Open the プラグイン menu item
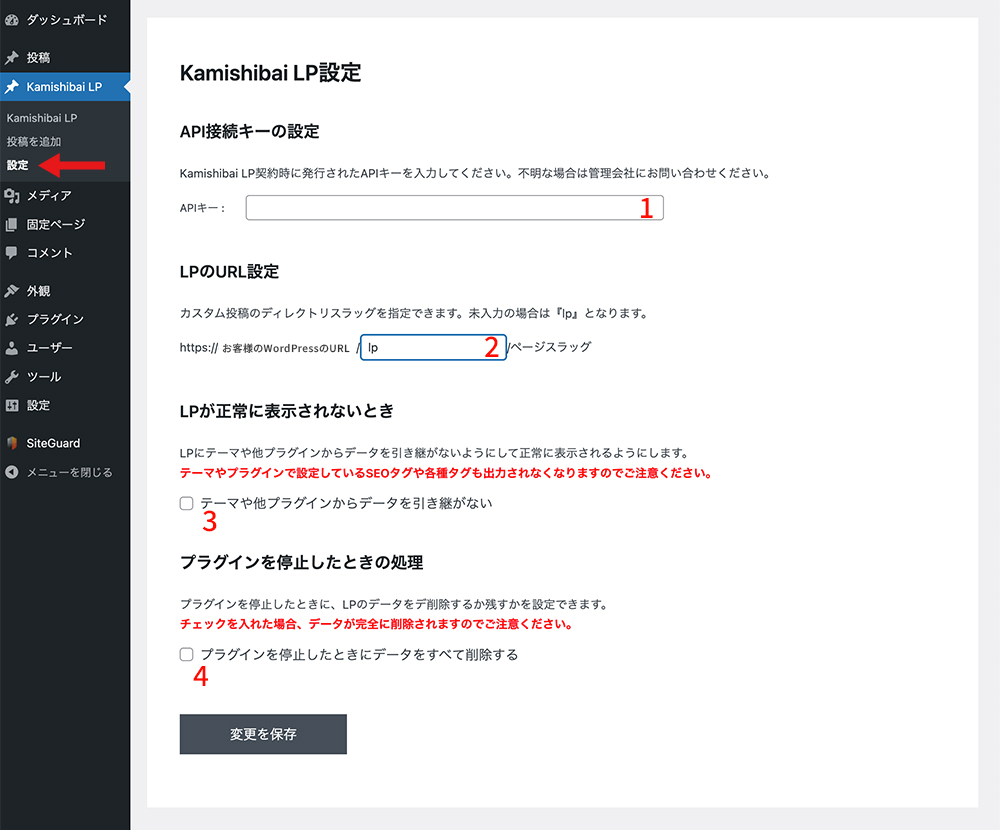The image size is (1000, 830). pos(65,320)
